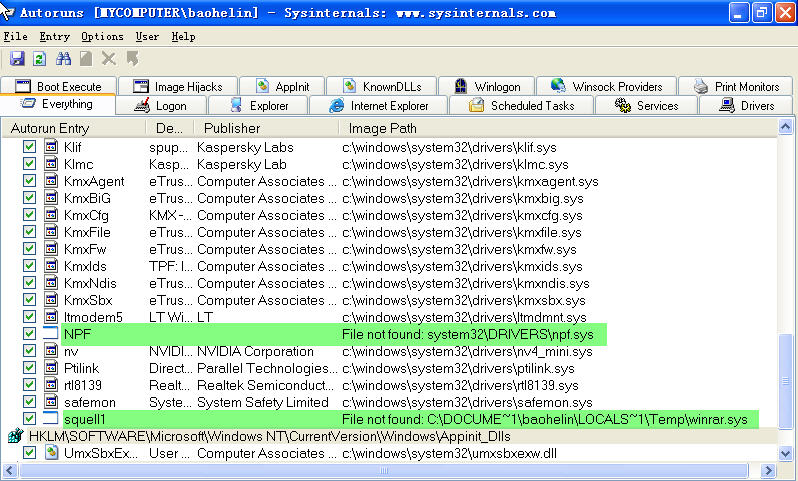Click the Find binoculars icon

63,59
